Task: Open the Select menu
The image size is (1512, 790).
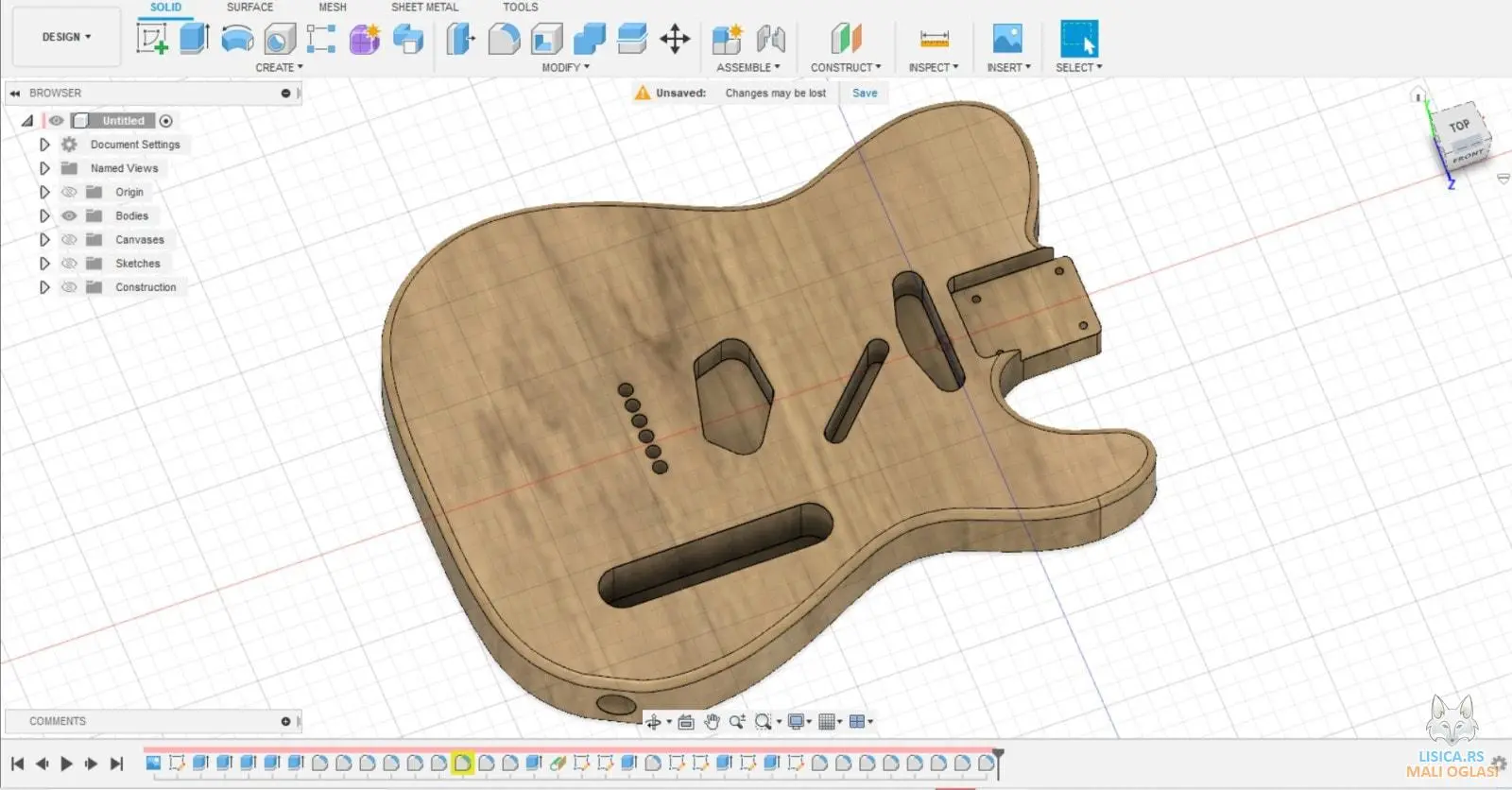Action: [1079, 67]
